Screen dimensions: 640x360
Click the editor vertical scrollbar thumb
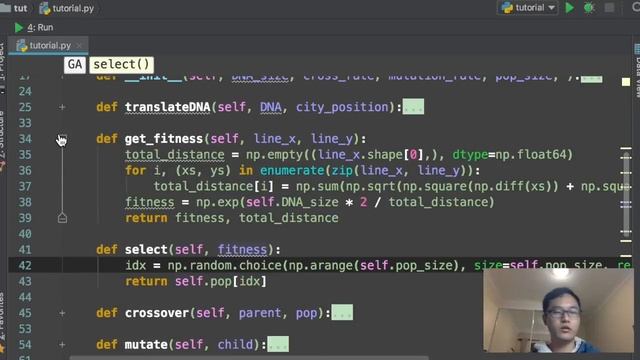627,196
